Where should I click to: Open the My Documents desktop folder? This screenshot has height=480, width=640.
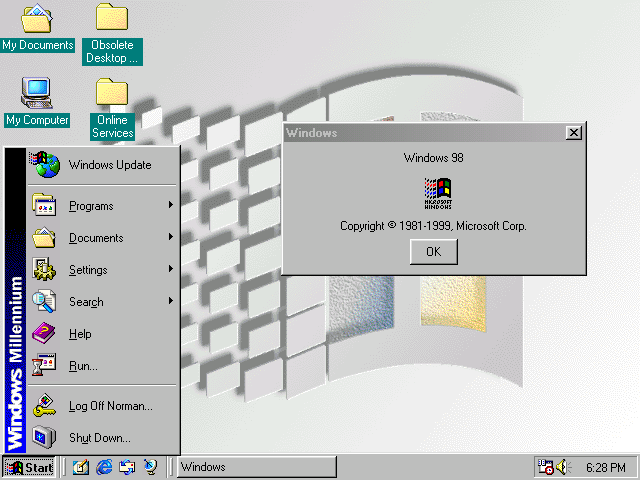37,18
